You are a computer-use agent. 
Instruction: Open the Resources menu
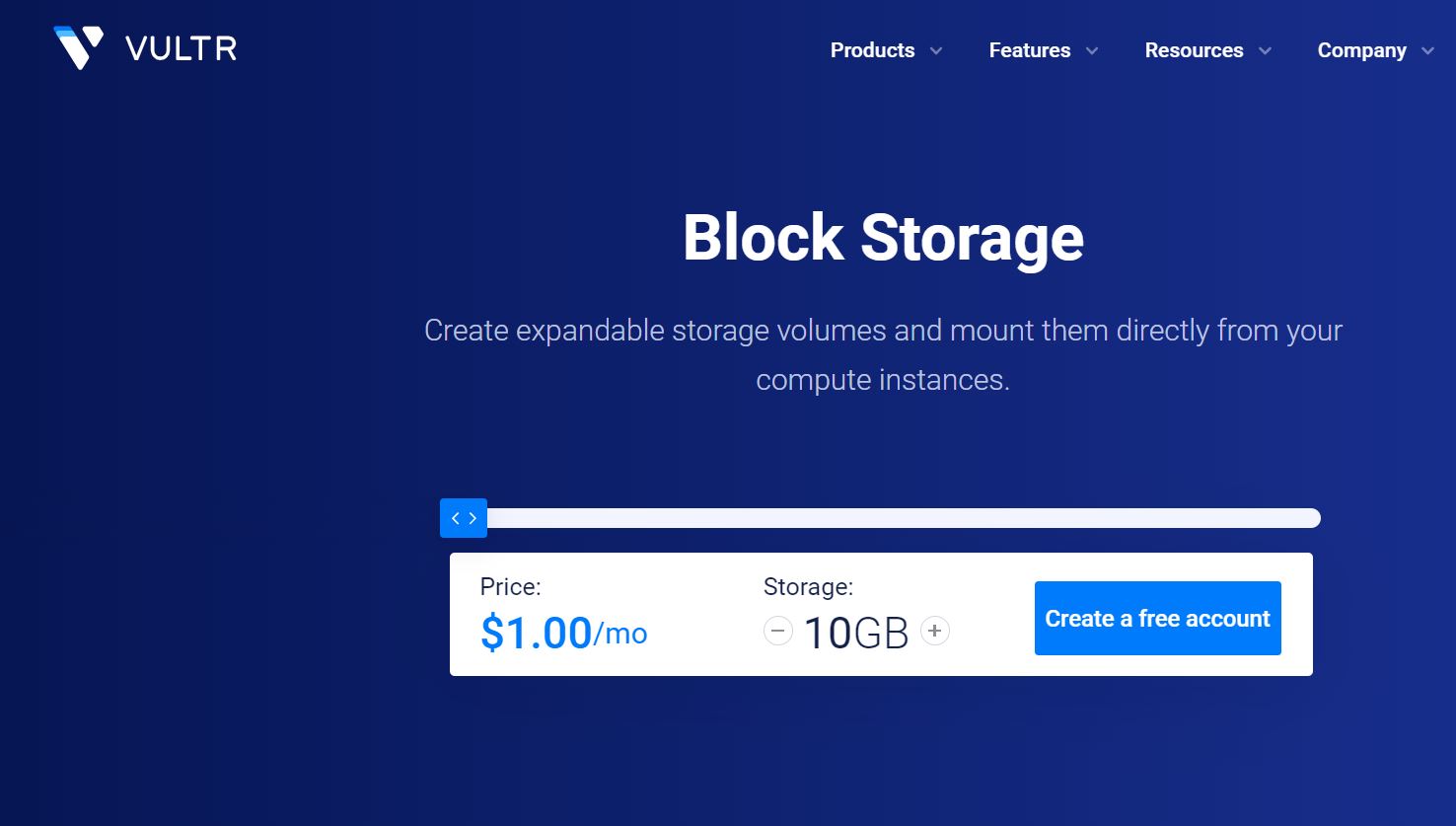[1194, 50]
